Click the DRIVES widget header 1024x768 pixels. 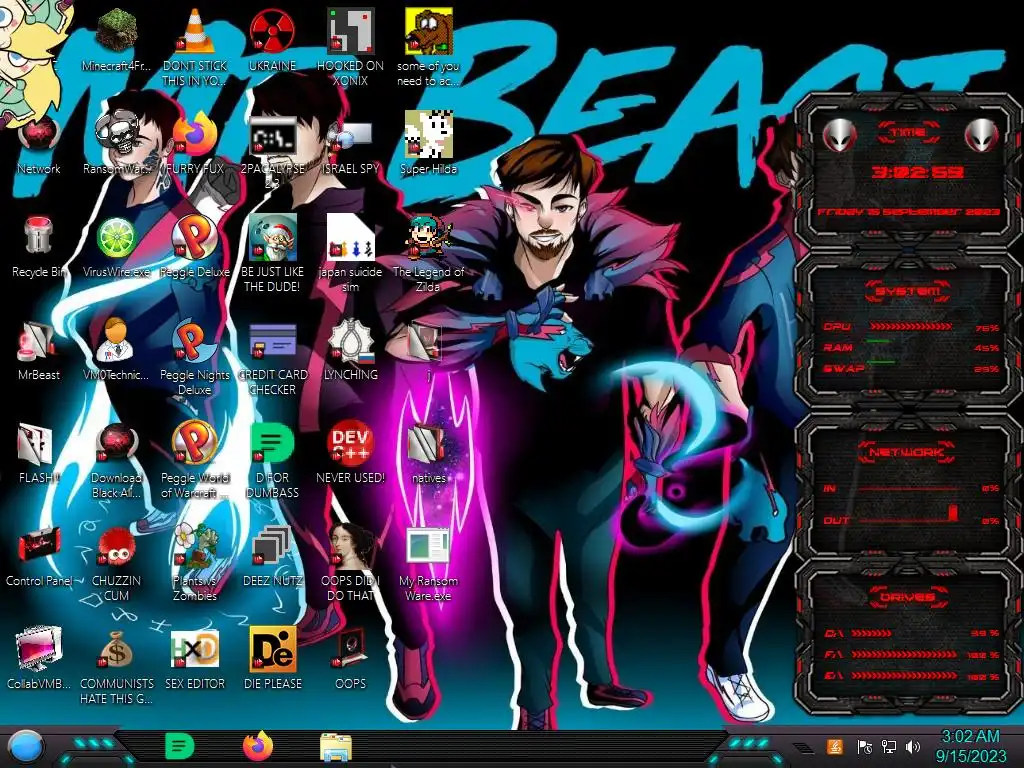click(x=907, y=597)
